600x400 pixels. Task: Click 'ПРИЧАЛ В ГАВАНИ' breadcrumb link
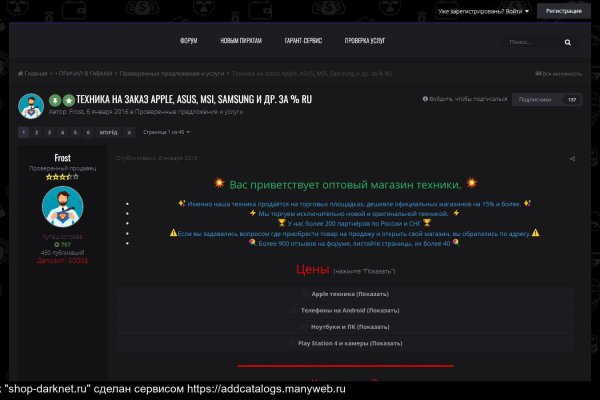[85, 73]
